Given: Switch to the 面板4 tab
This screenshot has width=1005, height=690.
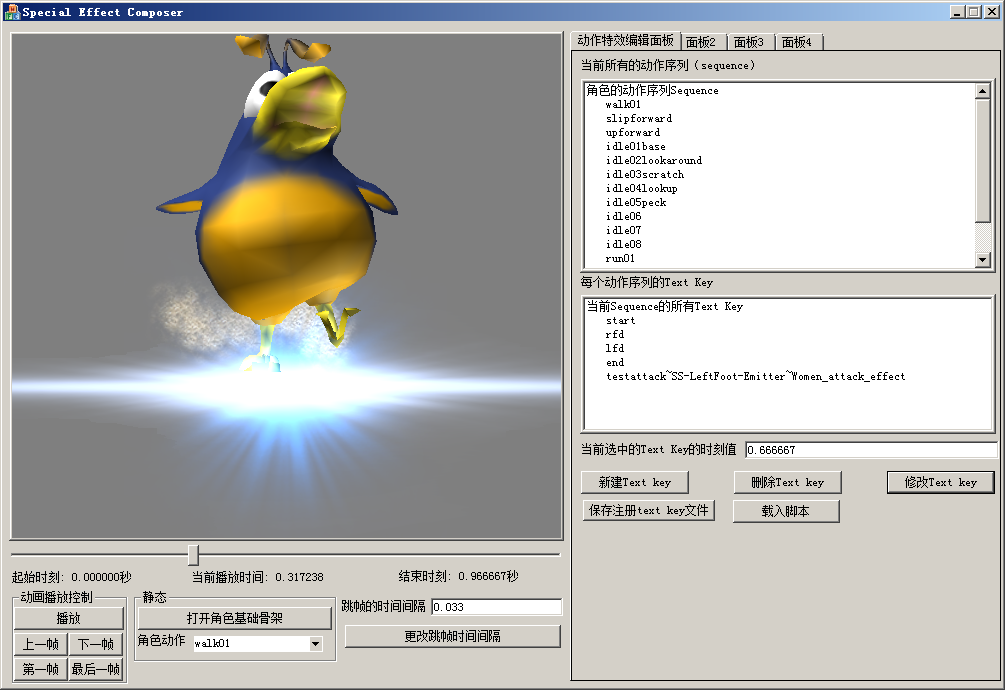Looking at the screenshot, I should pos(797,42).
